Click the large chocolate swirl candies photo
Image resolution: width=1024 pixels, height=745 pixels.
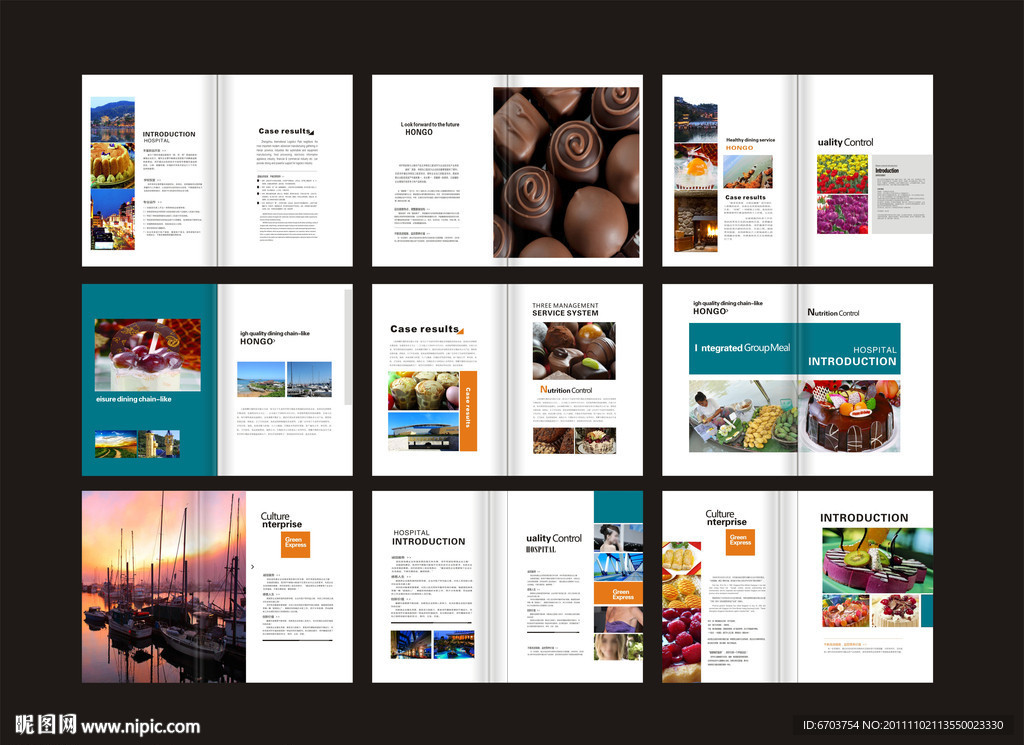tap(566, 172)
